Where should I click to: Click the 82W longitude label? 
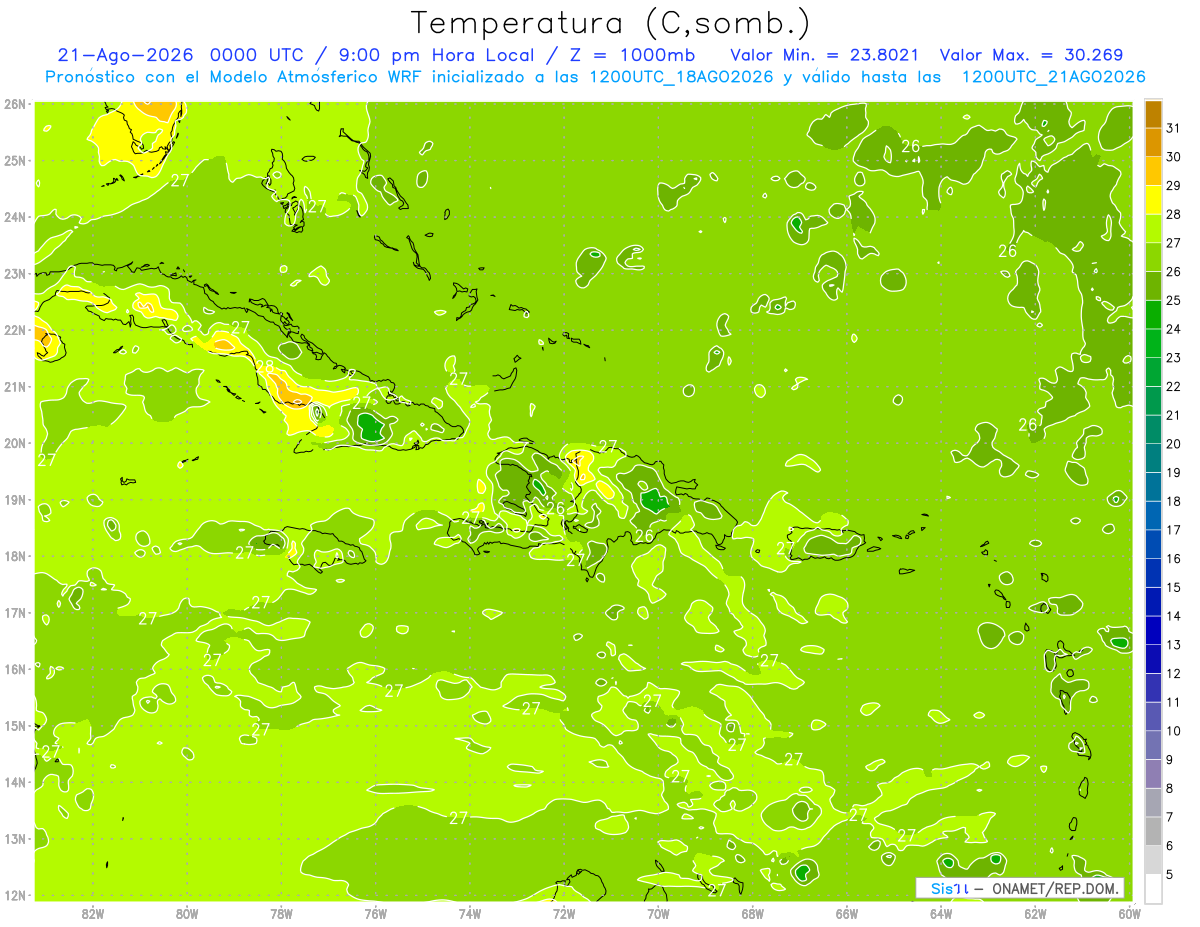[93, 913]
